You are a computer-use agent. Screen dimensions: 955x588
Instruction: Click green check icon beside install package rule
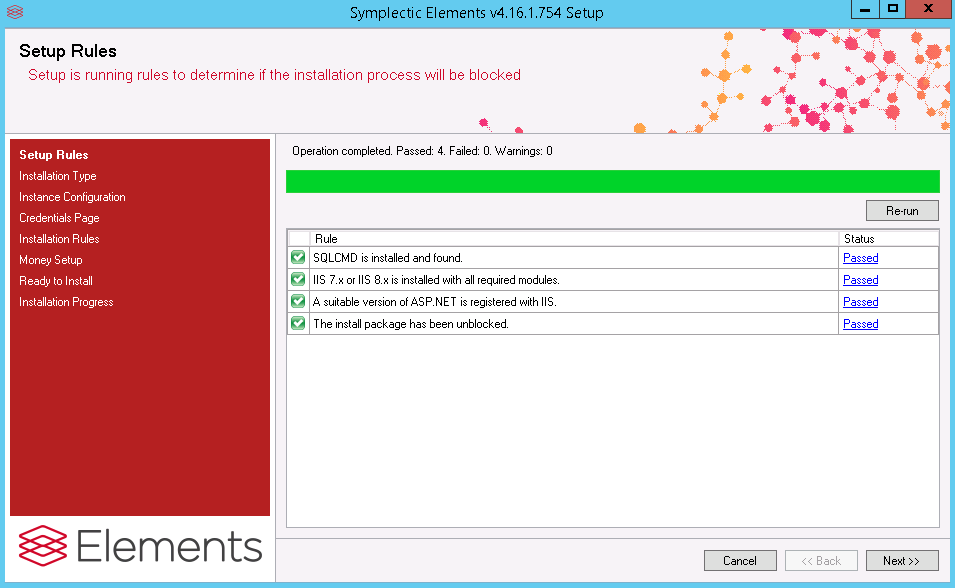tap(298, 323)
